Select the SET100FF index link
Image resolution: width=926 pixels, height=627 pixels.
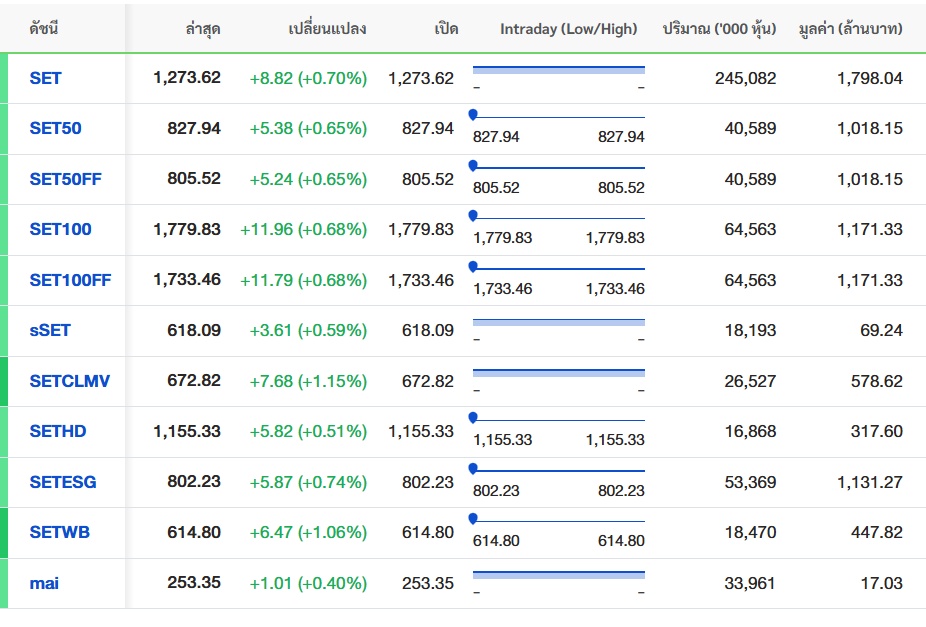click(71, 280)
